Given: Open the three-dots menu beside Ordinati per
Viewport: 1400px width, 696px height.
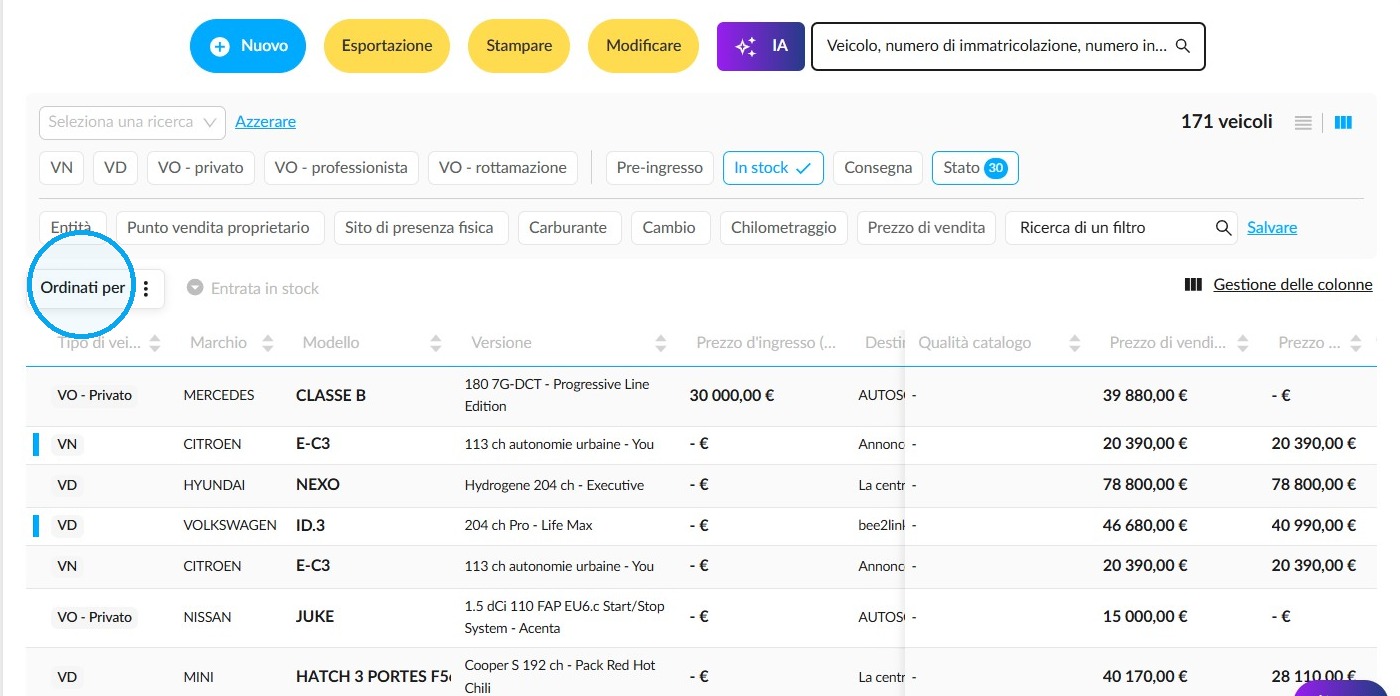Looking at the screenshot, I should (146, 288).
